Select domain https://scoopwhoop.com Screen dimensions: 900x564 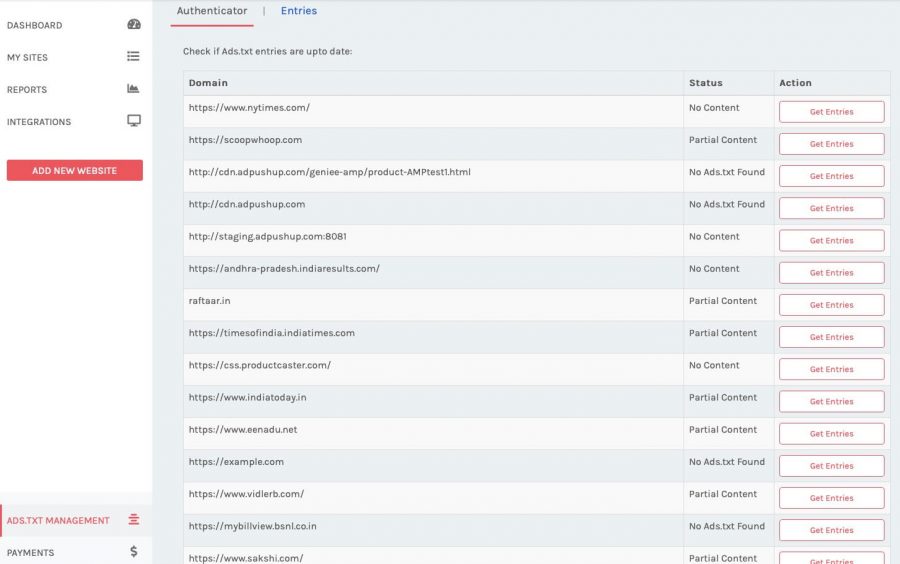(245, 139)
